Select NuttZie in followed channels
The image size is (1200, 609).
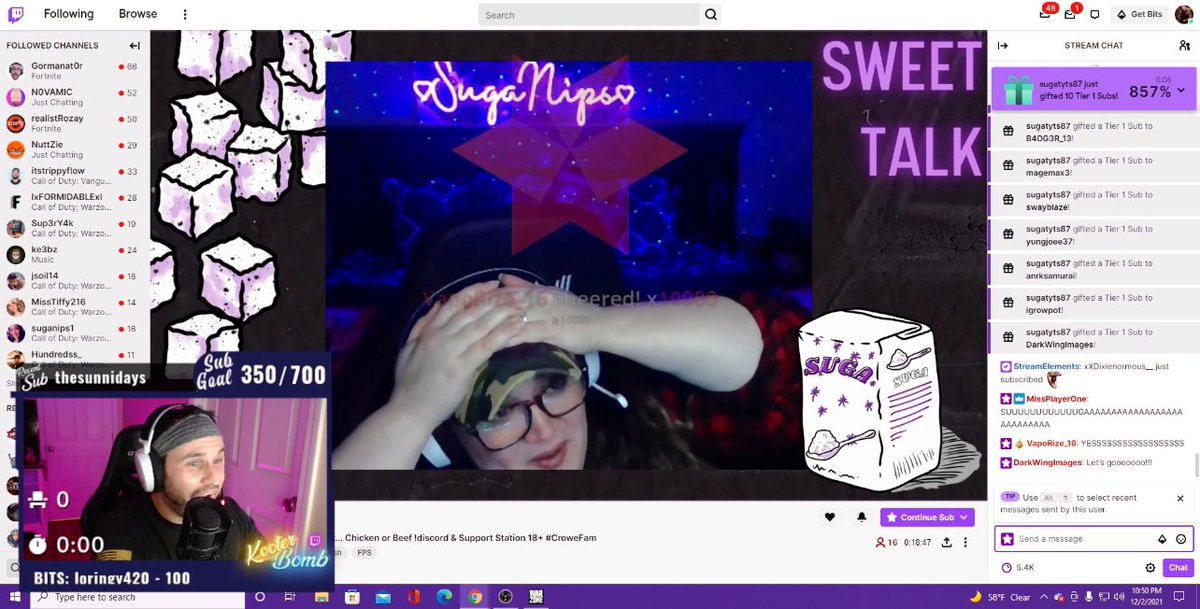click(x=75, y=149)
